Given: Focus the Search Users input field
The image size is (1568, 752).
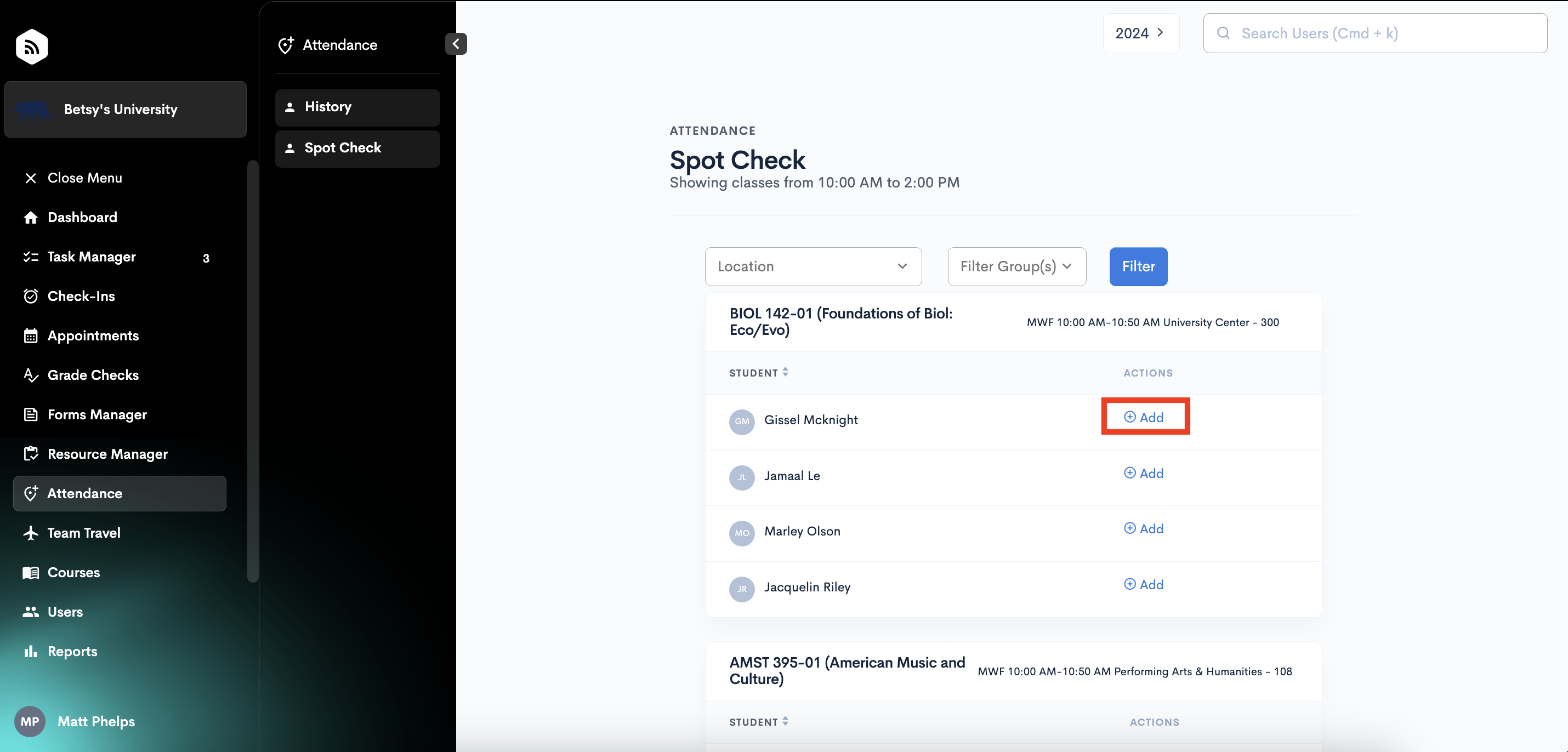Looking at the screenshot, I should click(x=1375, y=33).
